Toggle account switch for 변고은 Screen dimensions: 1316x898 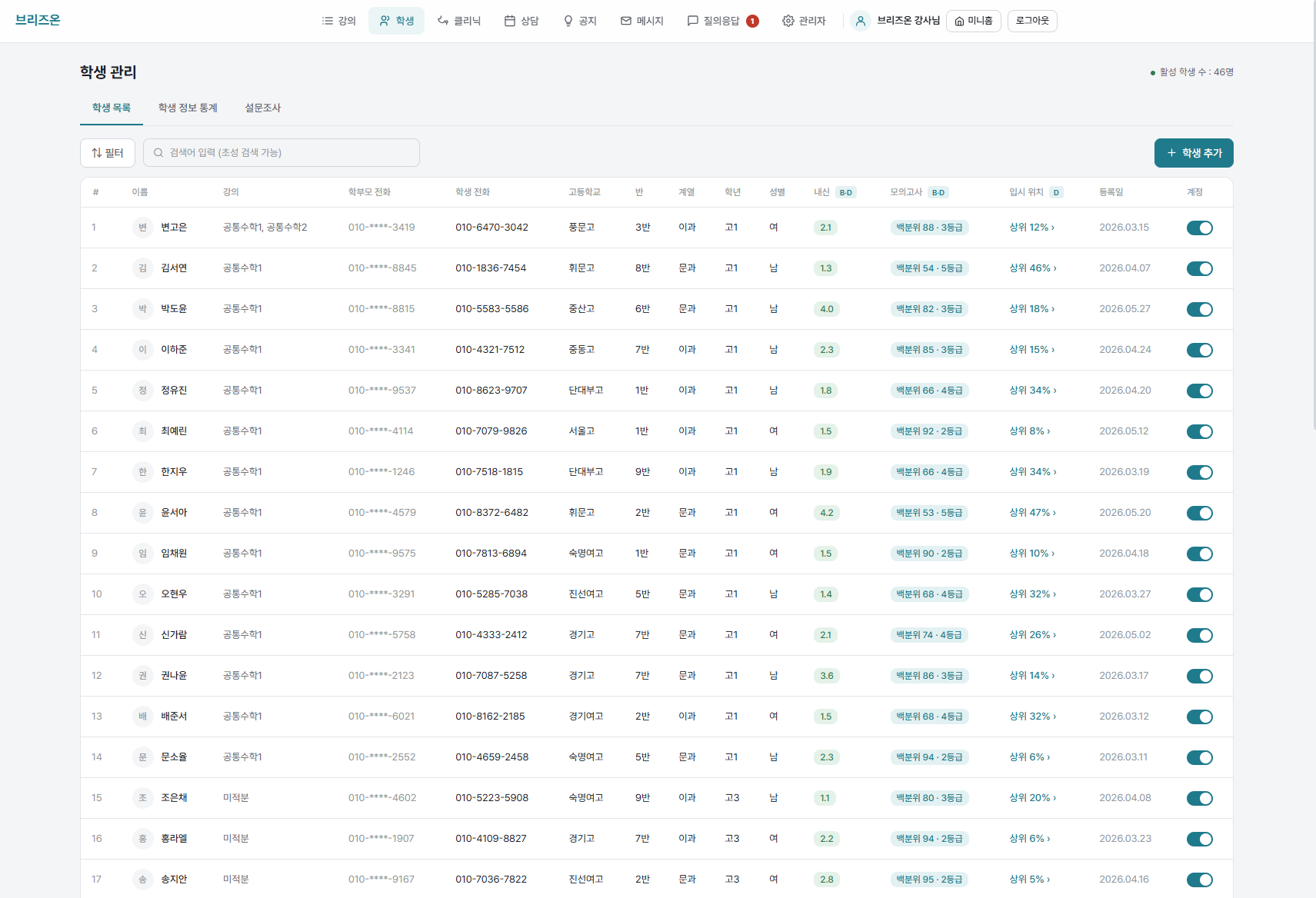(x=1199, y=228)
